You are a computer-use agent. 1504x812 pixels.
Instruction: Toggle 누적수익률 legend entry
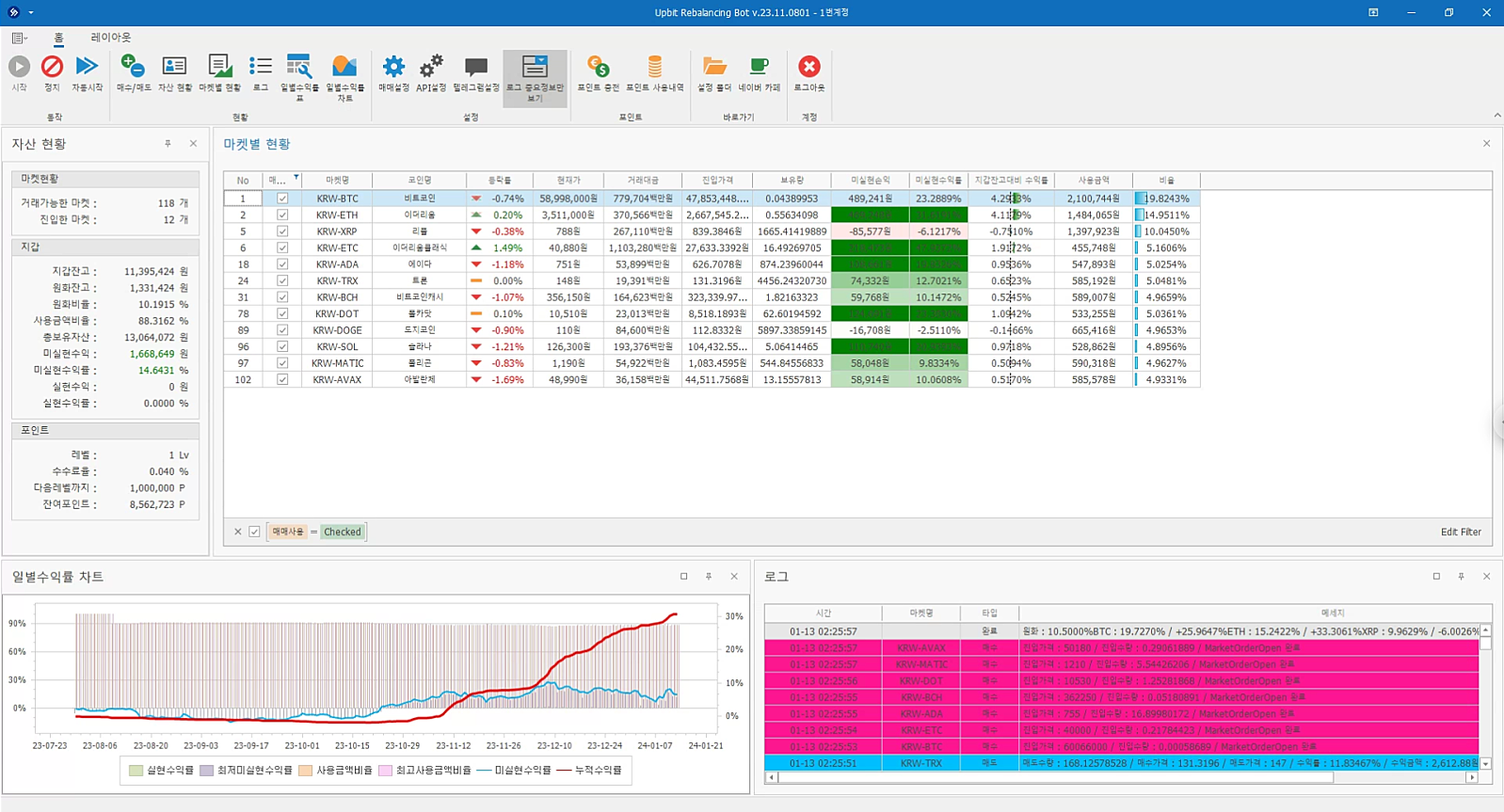click(x=589, y=771)
